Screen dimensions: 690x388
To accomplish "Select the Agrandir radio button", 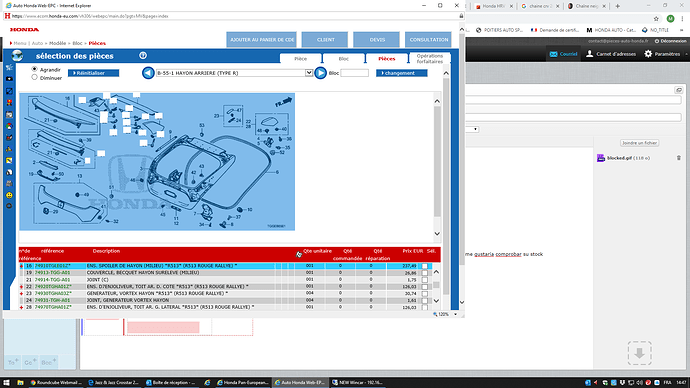I will click(34, 69).
